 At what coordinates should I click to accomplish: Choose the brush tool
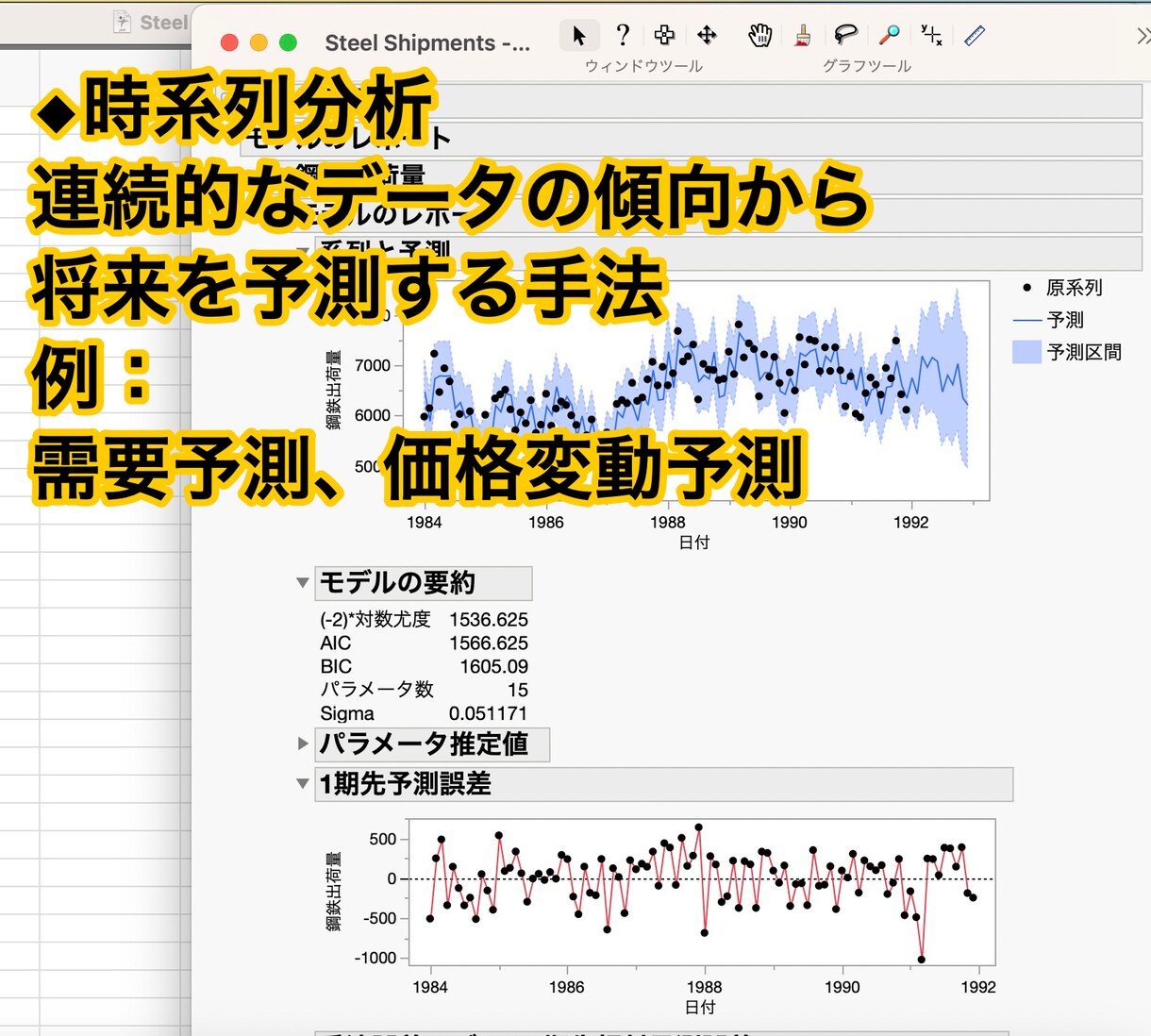pyautogui.click(x=803, y=36)
